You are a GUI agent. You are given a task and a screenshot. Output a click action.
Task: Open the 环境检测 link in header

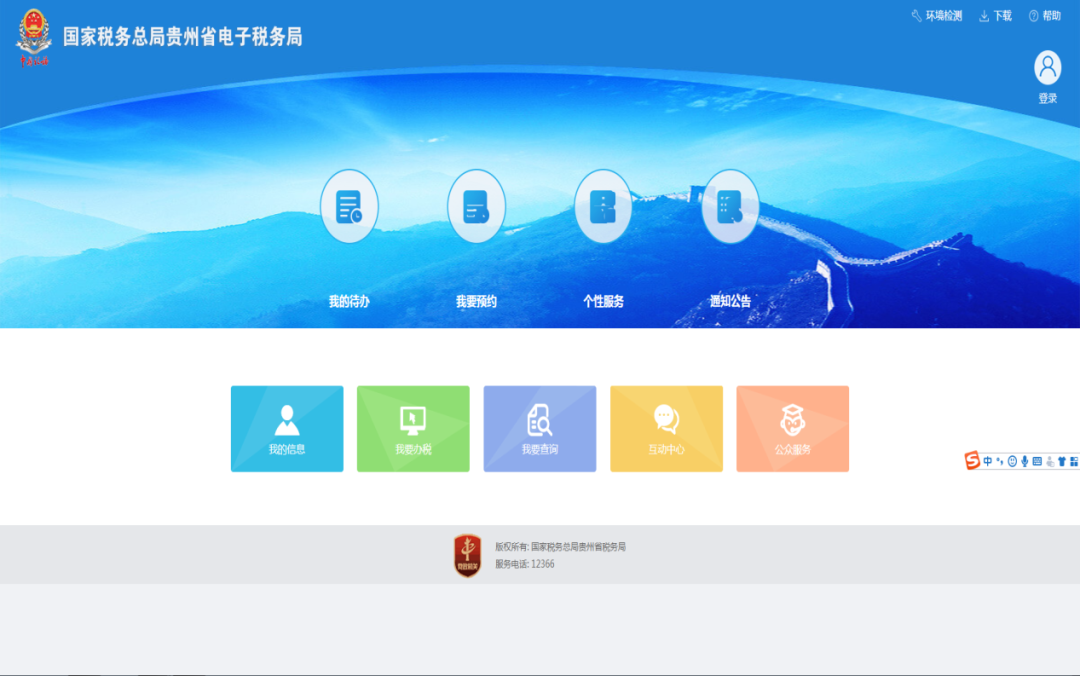pos(937,16)
